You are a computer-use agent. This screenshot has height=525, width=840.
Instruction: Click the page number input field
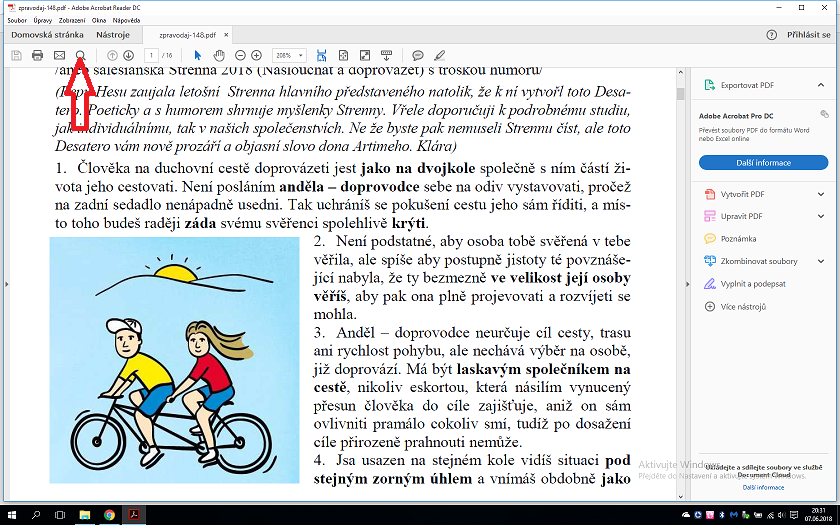151,55
